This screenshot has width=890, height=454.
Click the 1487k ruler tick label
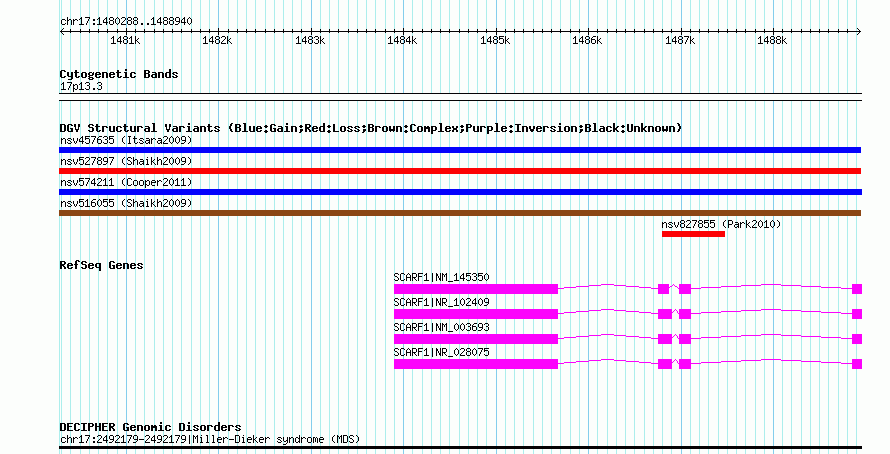680,41
